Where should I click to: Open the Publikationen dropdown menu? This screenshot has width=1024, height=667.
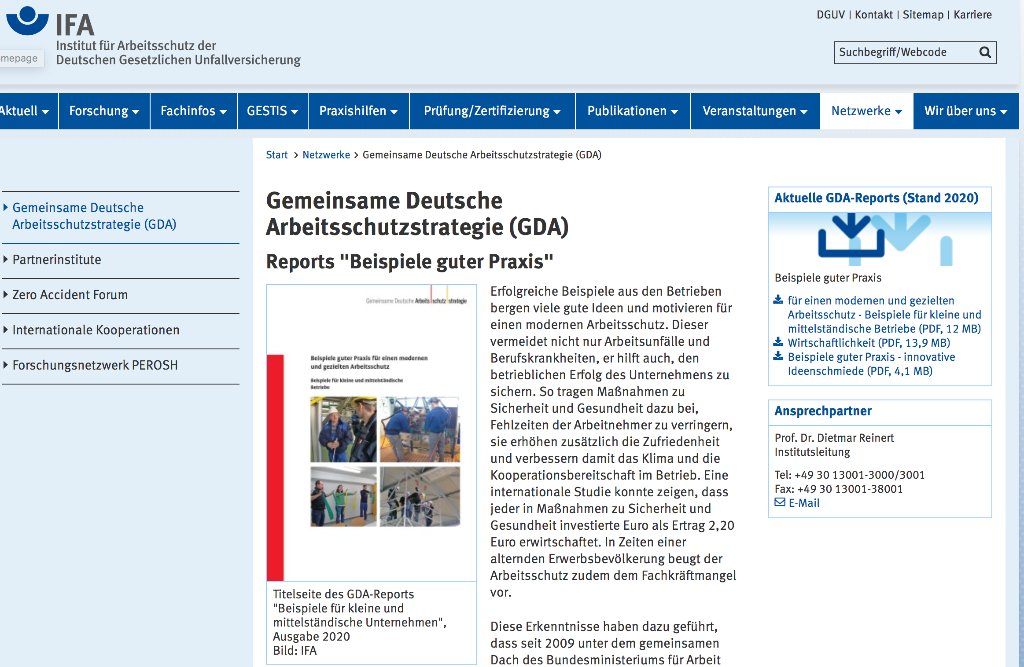(632, 111)
